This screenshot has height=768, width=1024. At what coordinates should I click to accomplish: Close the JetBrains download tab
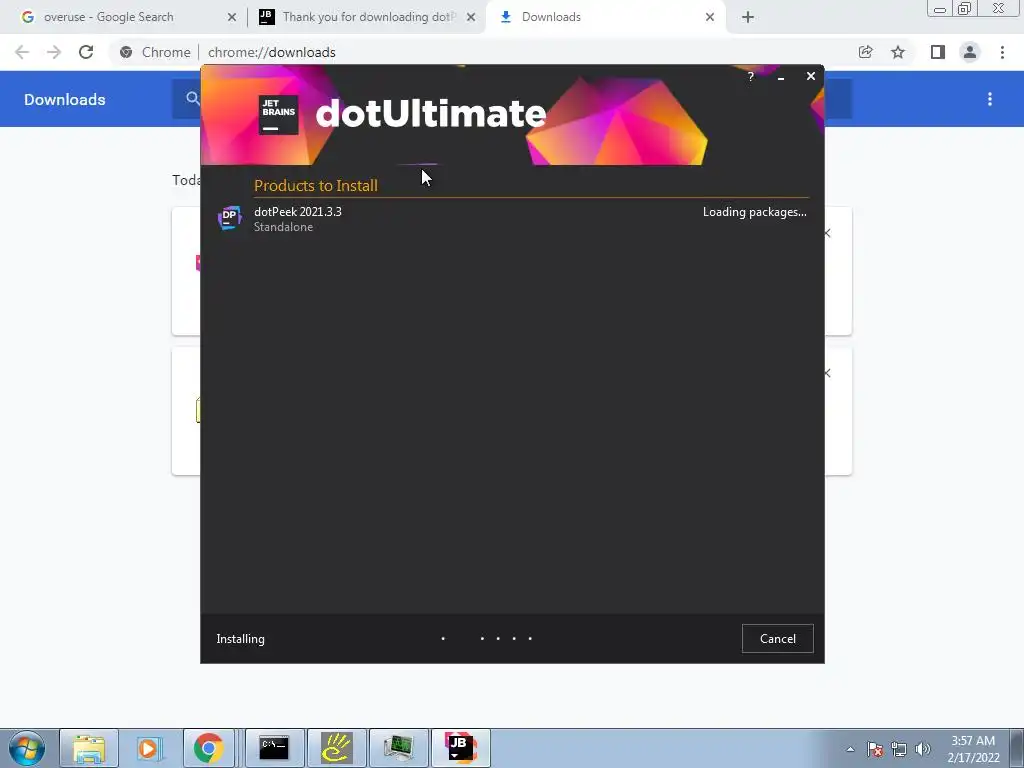click(x=471, y=17)
